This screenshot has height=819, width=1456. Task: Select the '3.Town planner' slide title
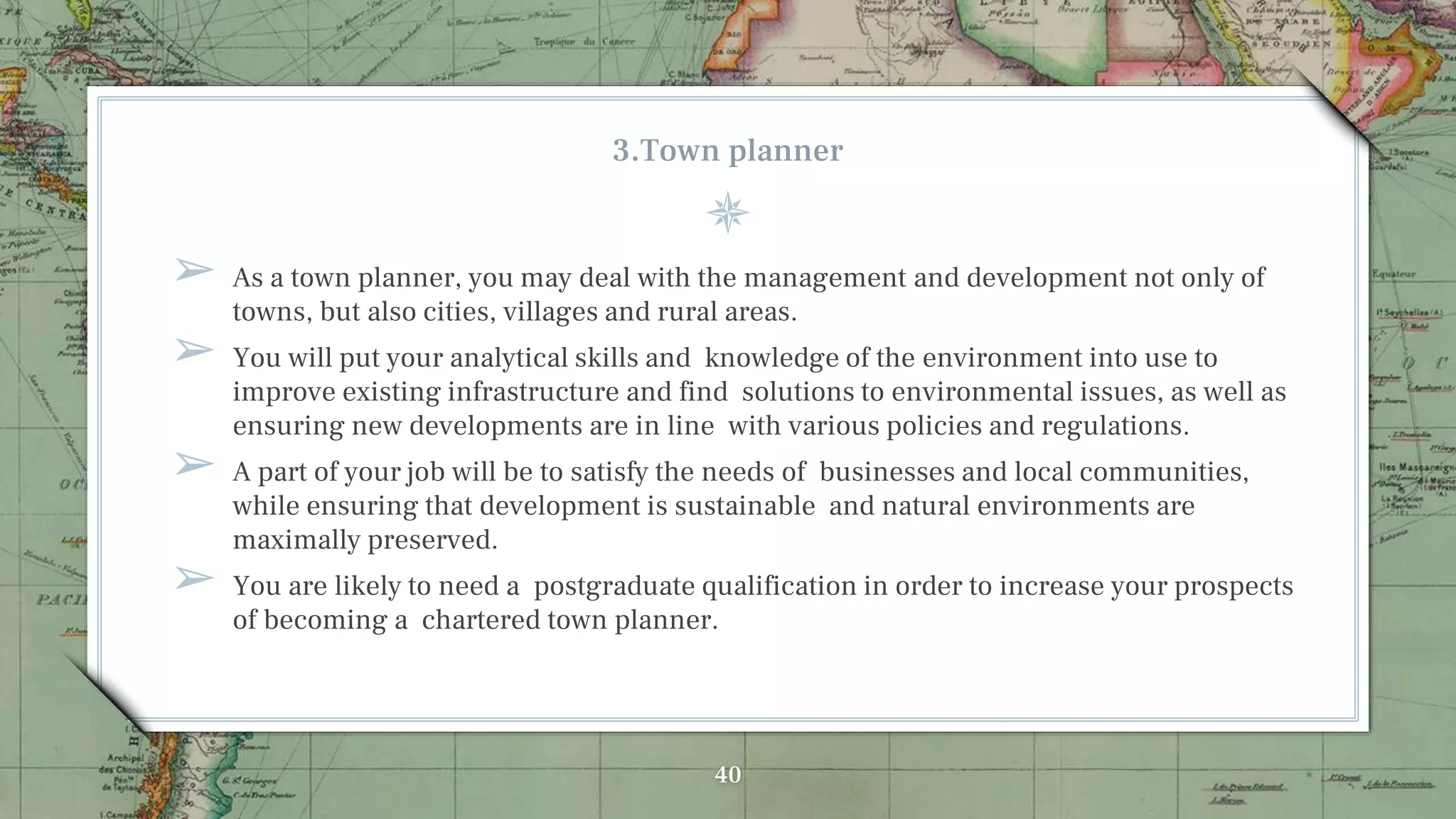pos(727,151)
